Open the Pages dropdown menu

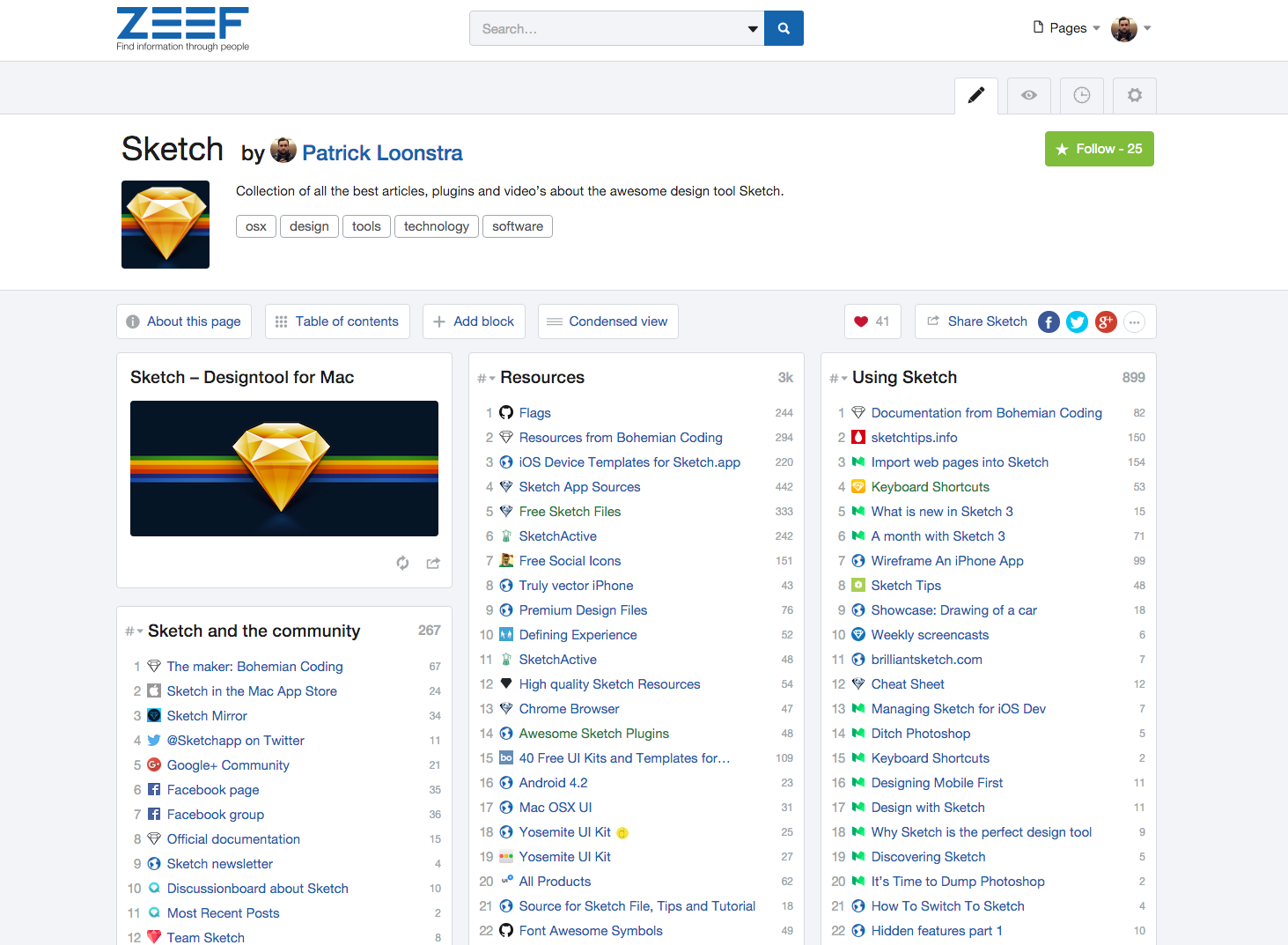(1067, 28)
